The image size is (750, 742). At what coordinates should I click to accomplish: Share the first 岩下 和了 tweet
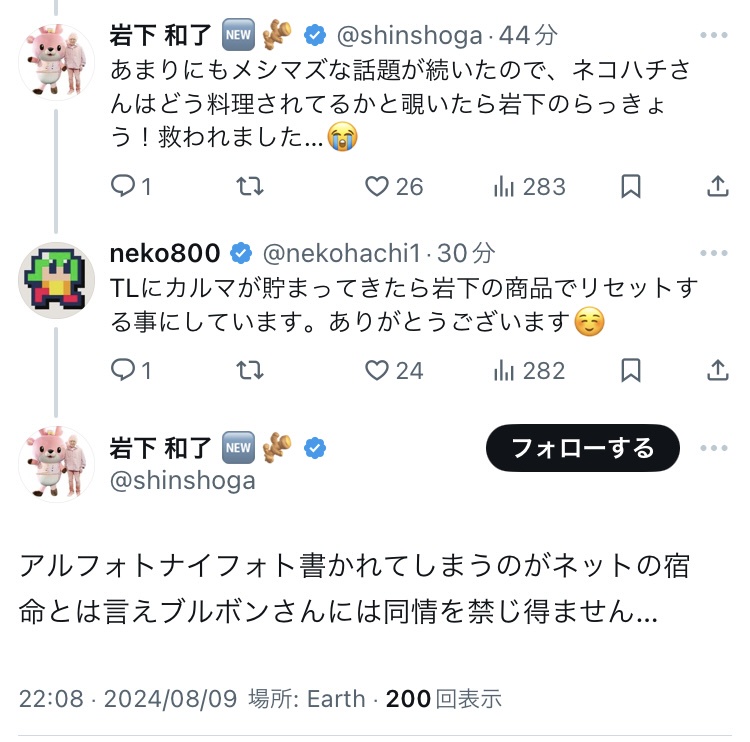pyautogui.click(x=717, y=187)
